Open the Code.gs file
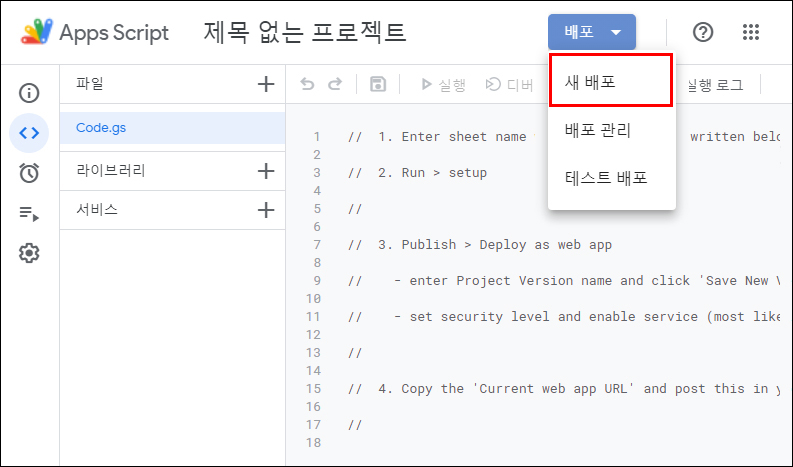Viewport: 793px width, 467px height. pos(101,128)
